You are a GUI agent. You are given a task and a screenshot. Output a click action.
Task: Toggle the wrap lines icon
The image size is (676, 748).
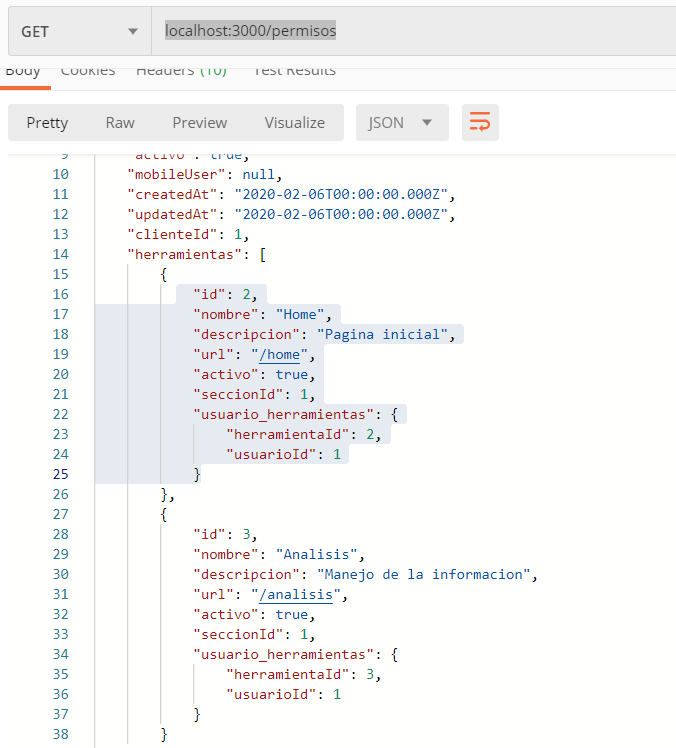480,123
